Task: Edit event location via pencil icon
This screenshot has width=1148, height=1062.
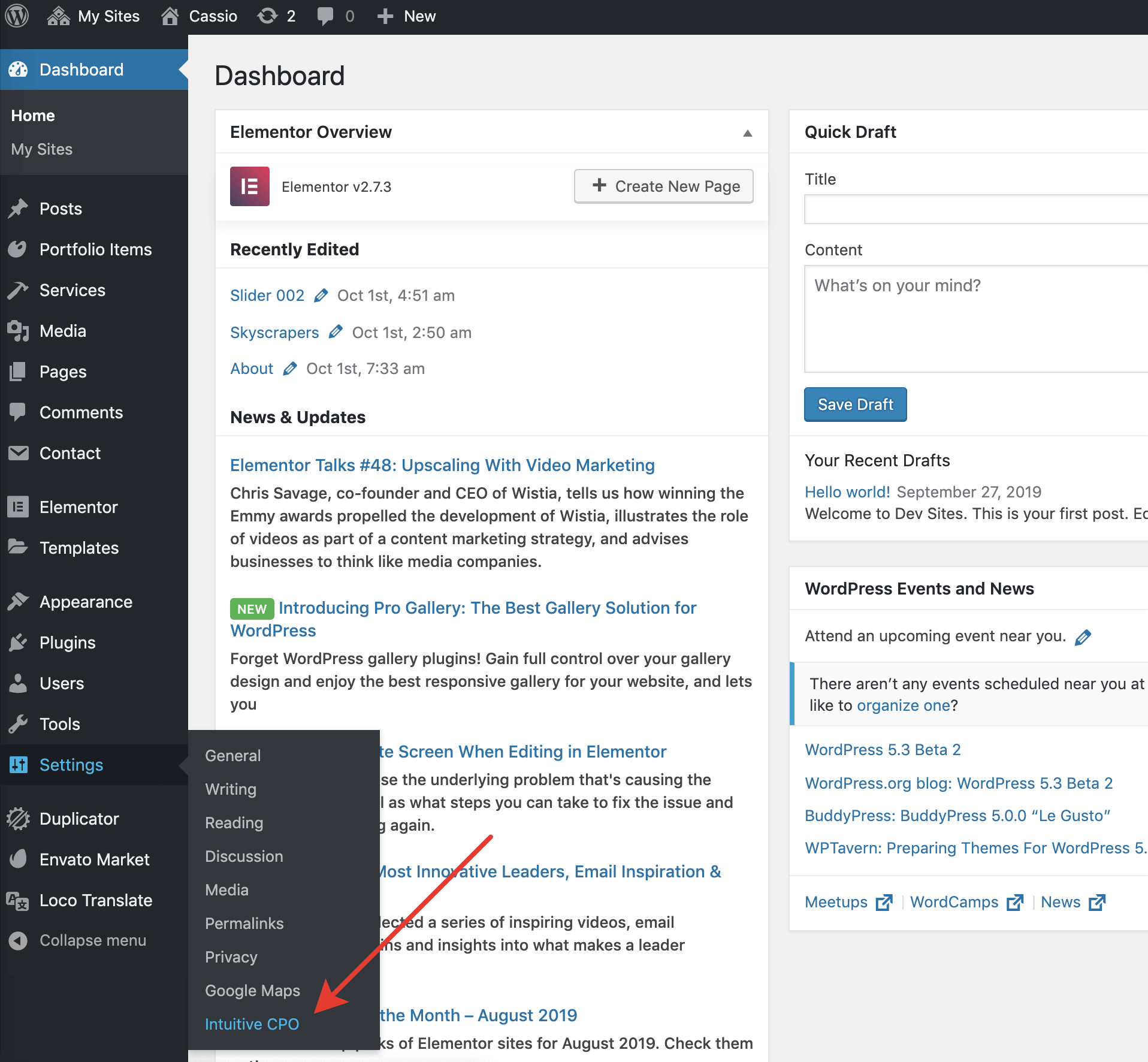Action: tap(1083, 637)
